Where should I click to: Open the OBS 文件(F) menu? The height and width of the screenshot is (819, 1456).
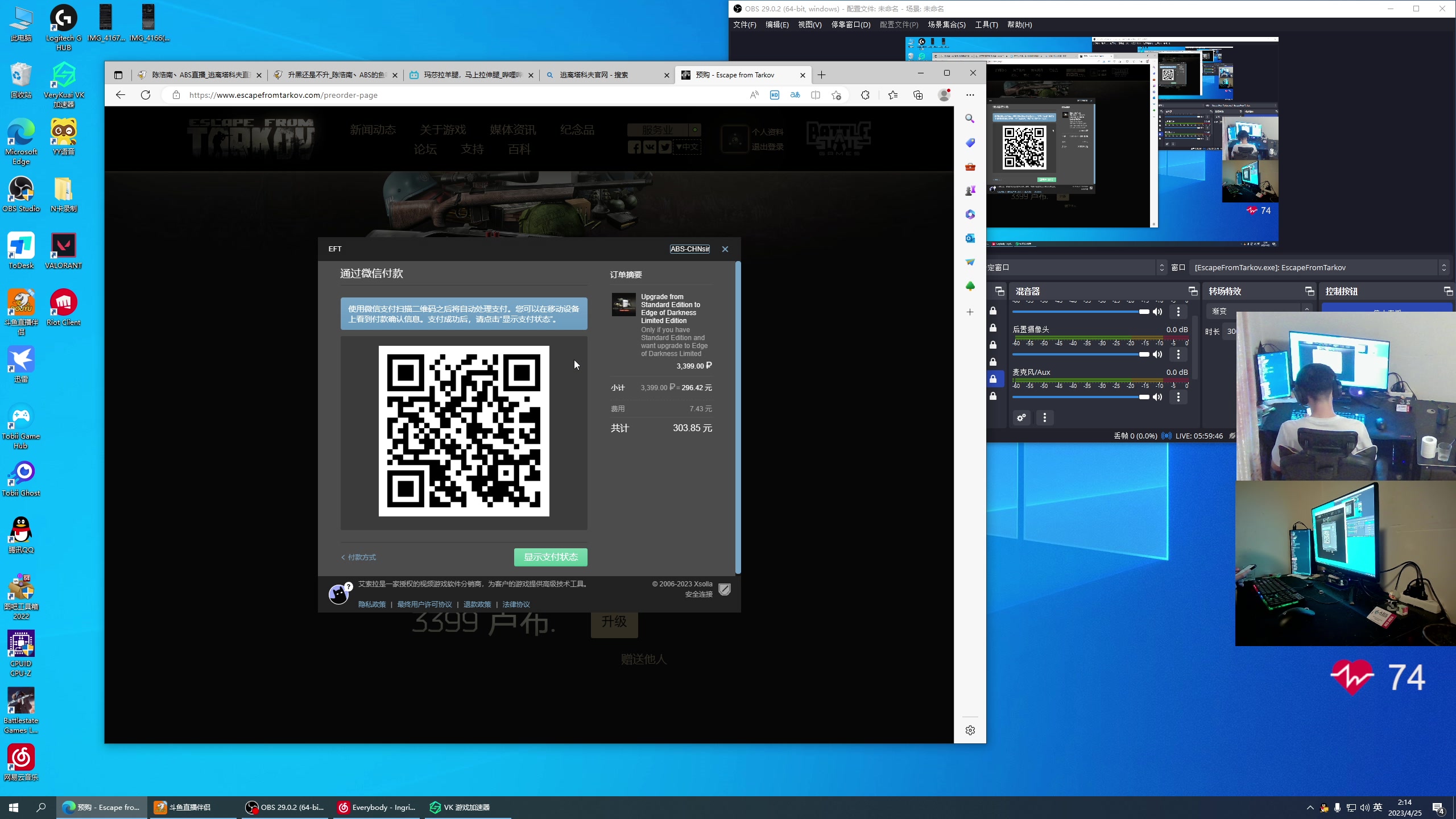point(744,25)
